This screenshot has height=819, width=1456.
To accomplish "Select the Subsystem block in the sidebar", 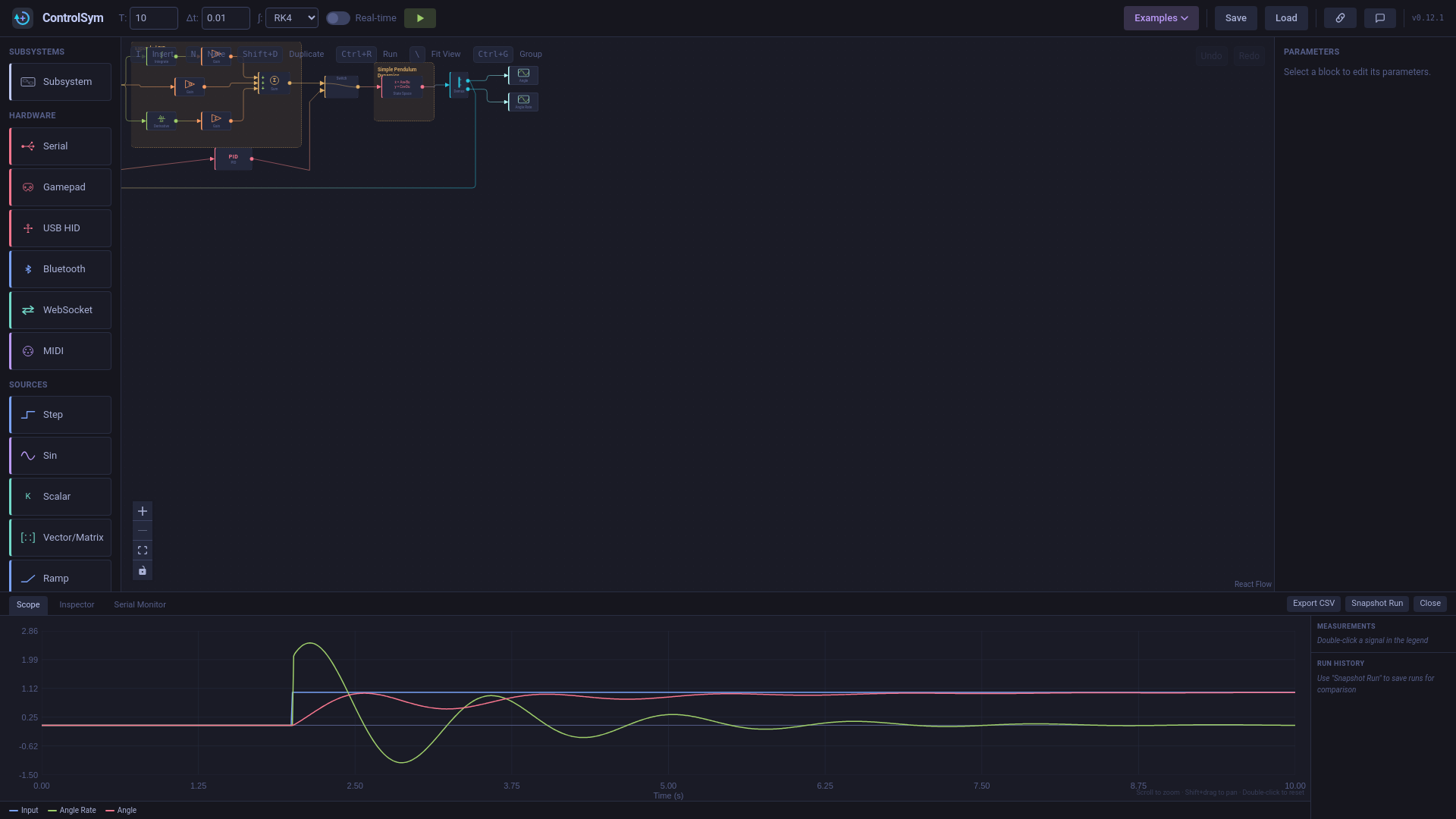I will 61,82.
